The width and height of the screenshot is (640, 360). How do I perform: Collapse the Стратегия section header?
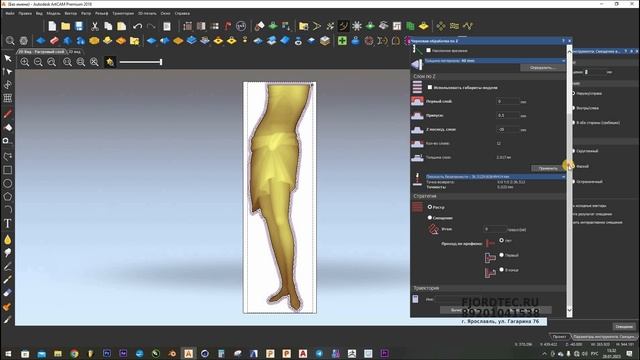[488, 196]
